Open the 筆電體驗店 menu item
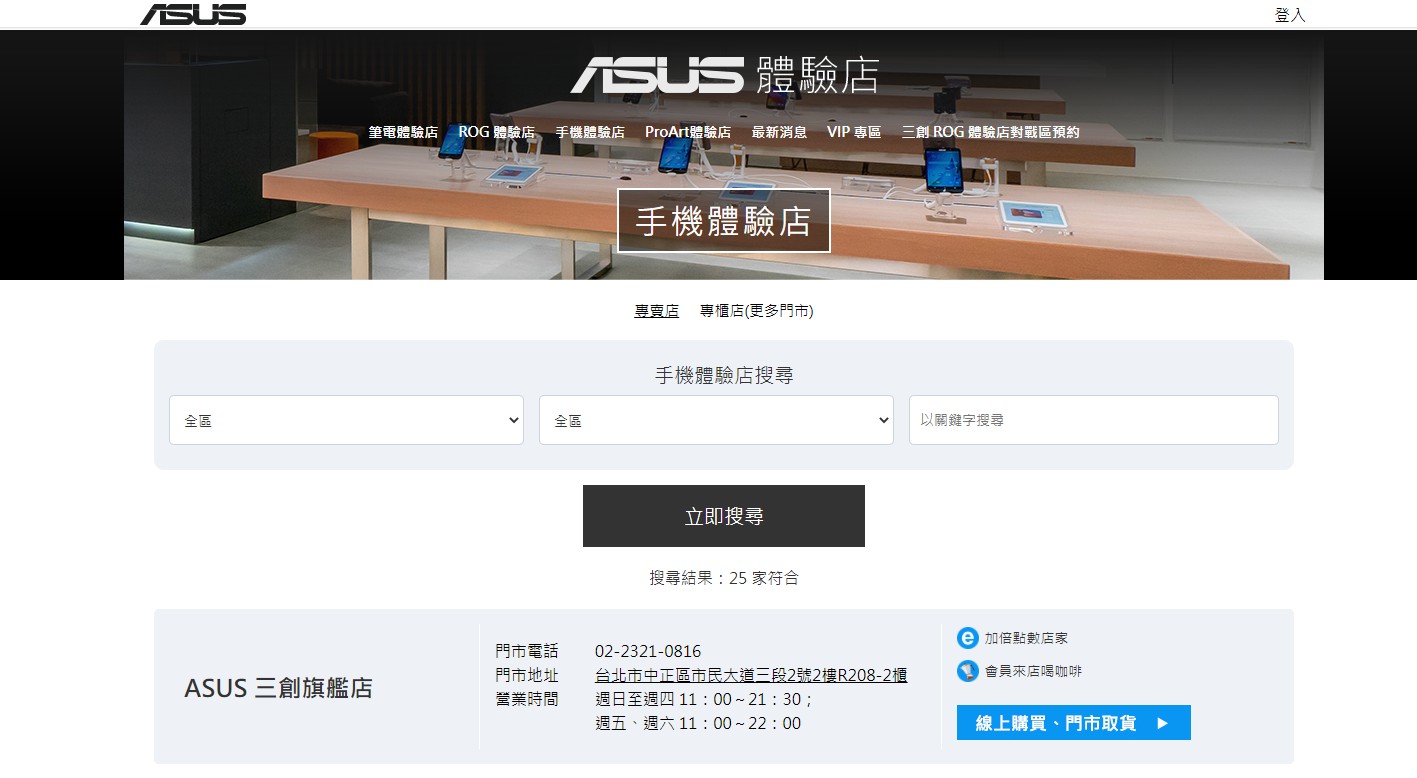Screen dimensions: 1417x778 403,132
